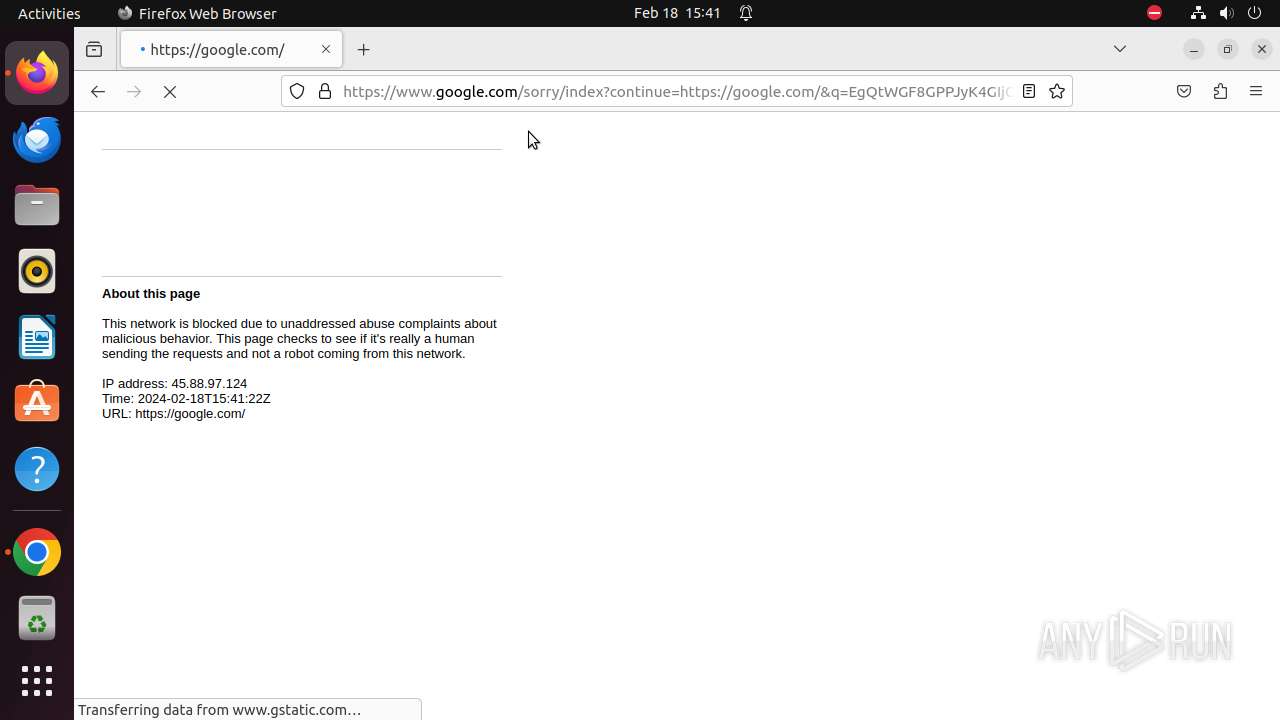Click the Firefox View button
Screen dimensions: 1280x720
pyautogui.click(x=94, y=49)
